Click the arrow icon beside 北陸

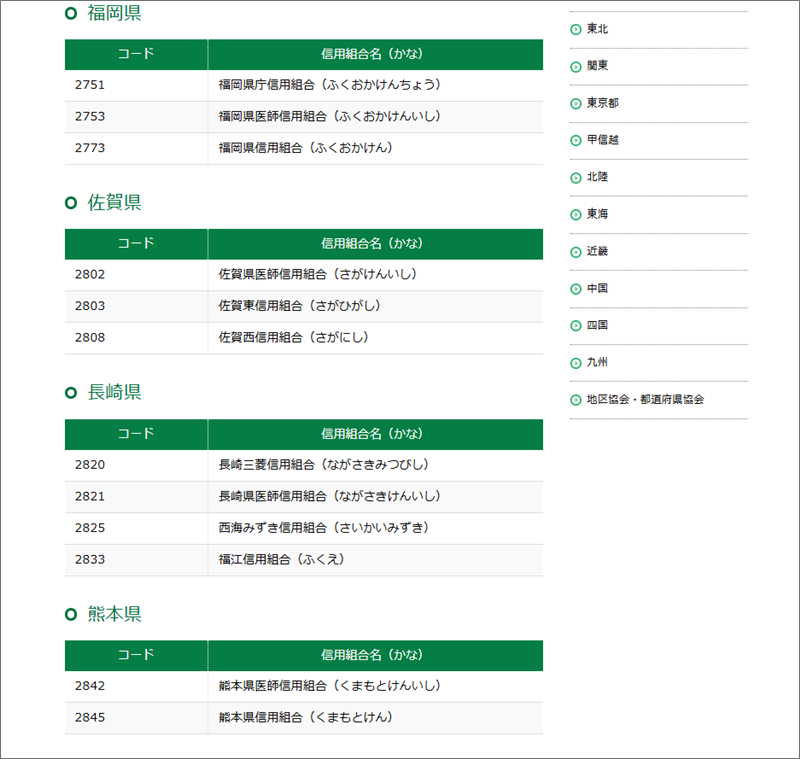576,178
